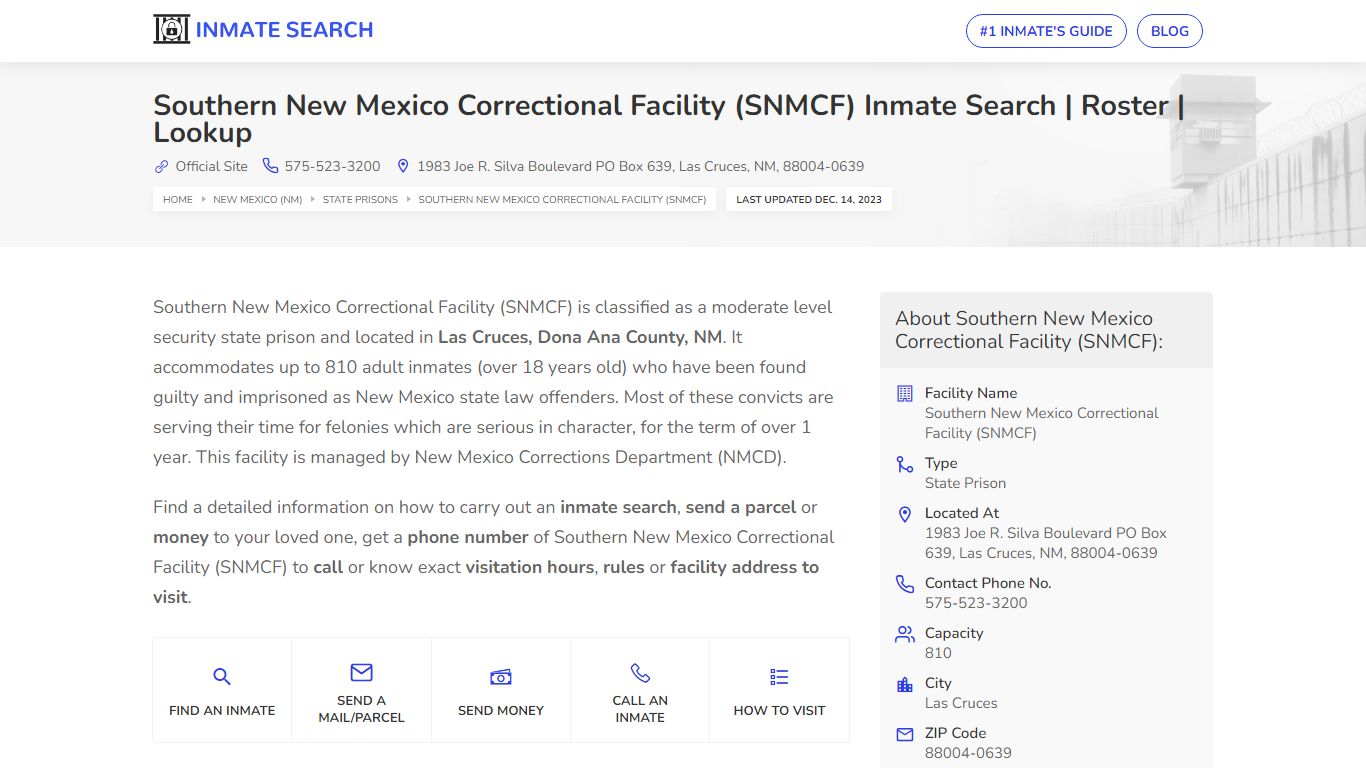Click the map pin icon in header
The height and width of the screenshot is (768, 1366).
[403, 166]
